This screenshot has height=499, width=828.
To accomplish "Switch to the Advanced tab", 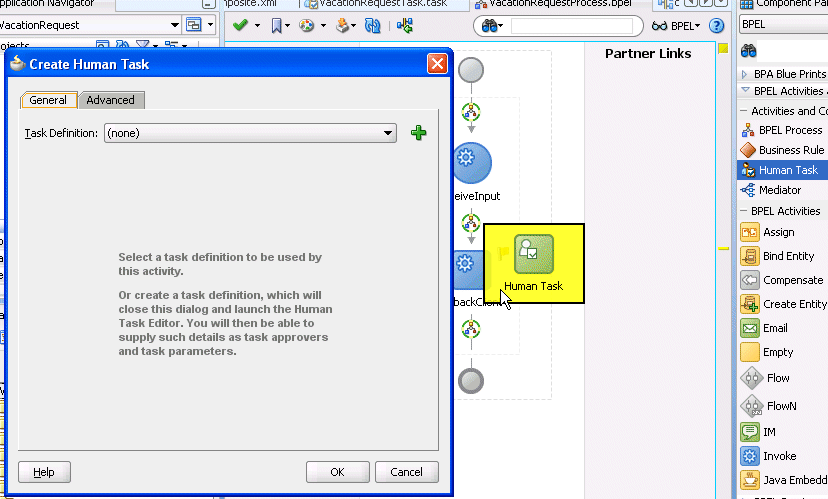I will pyautogui.click(x=110, y=100).
